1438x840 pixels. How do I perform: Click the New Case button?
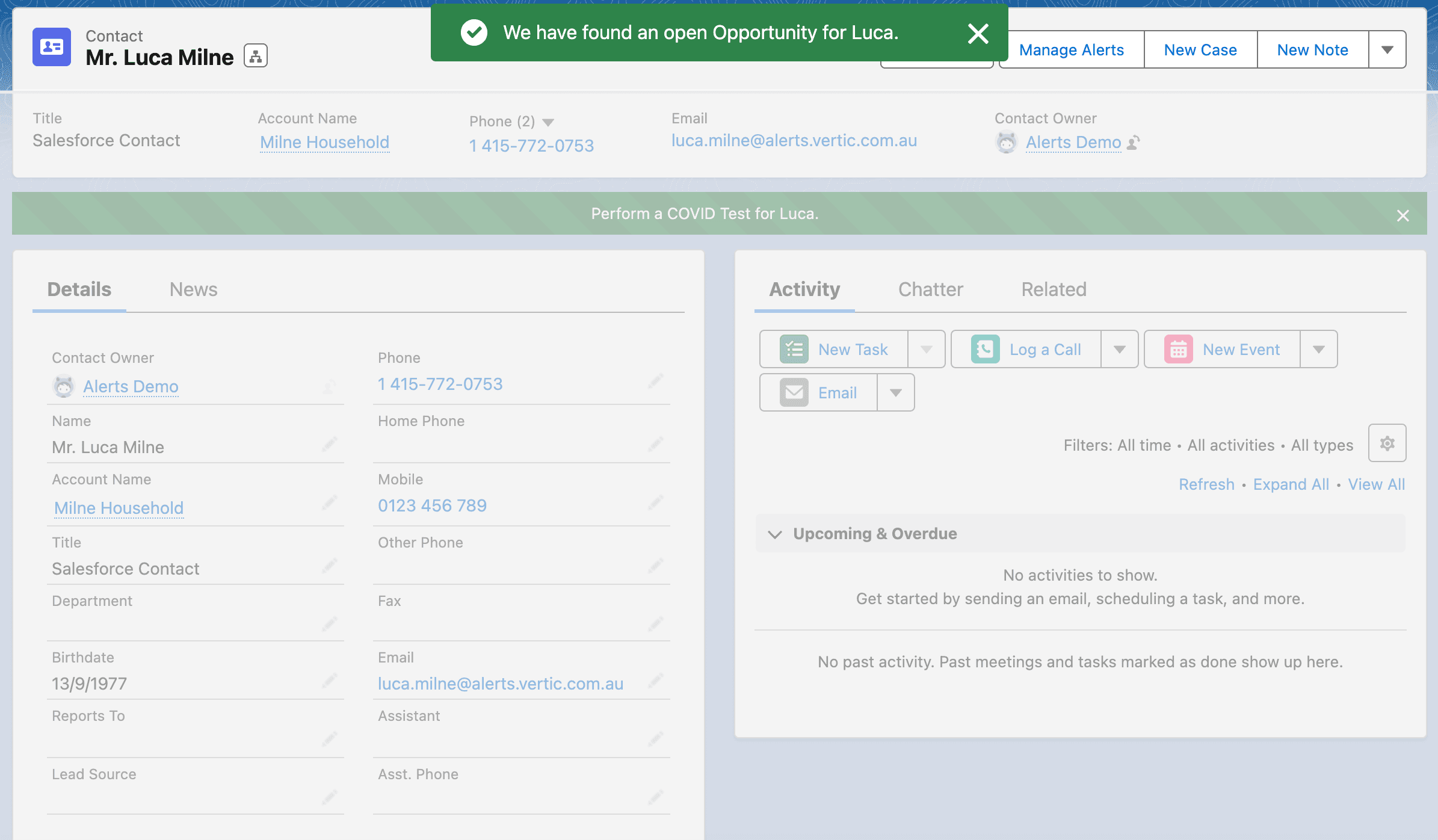(1200, 50)
